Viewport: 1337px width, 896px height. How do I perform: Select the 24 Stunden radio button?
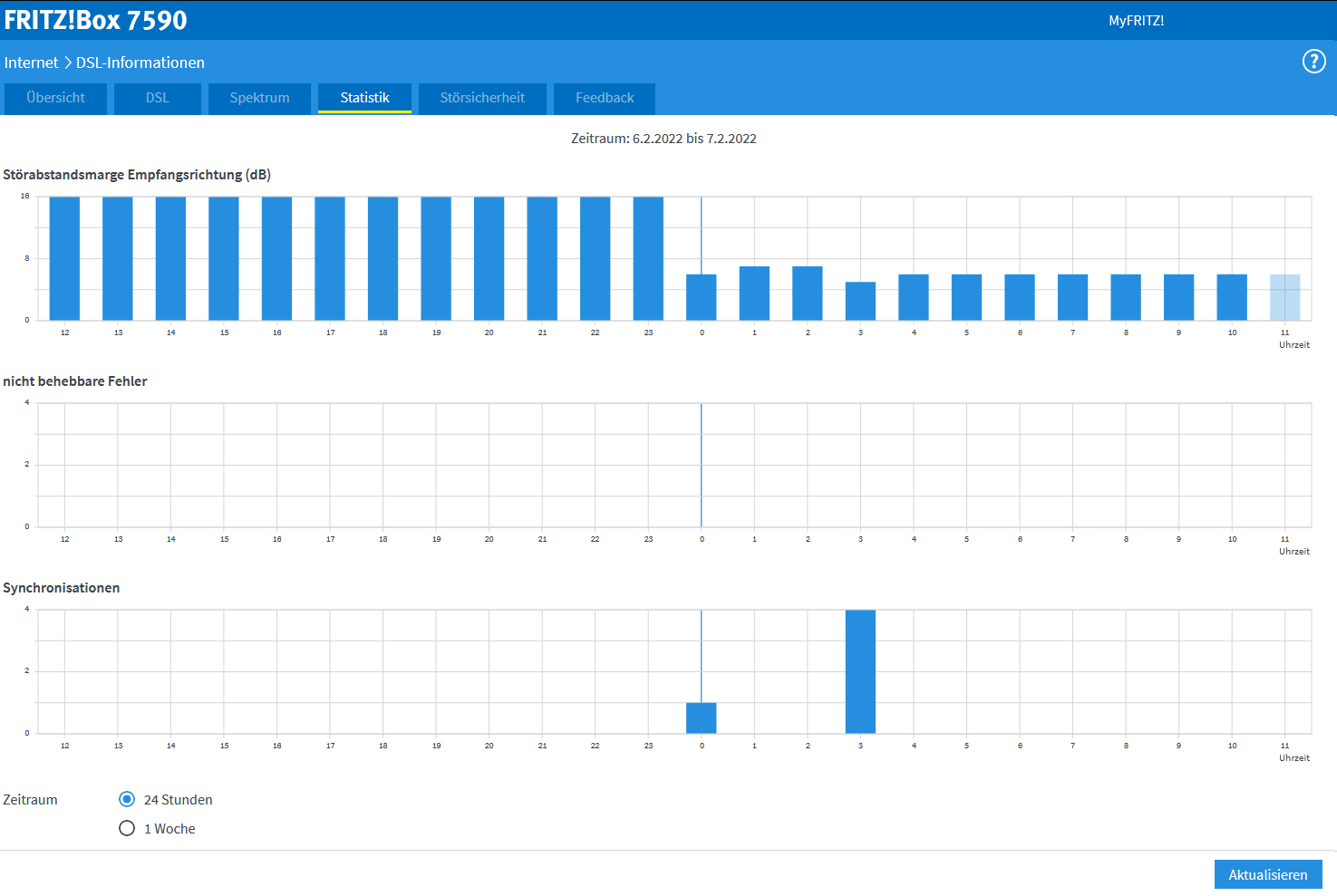click(127, 799)
